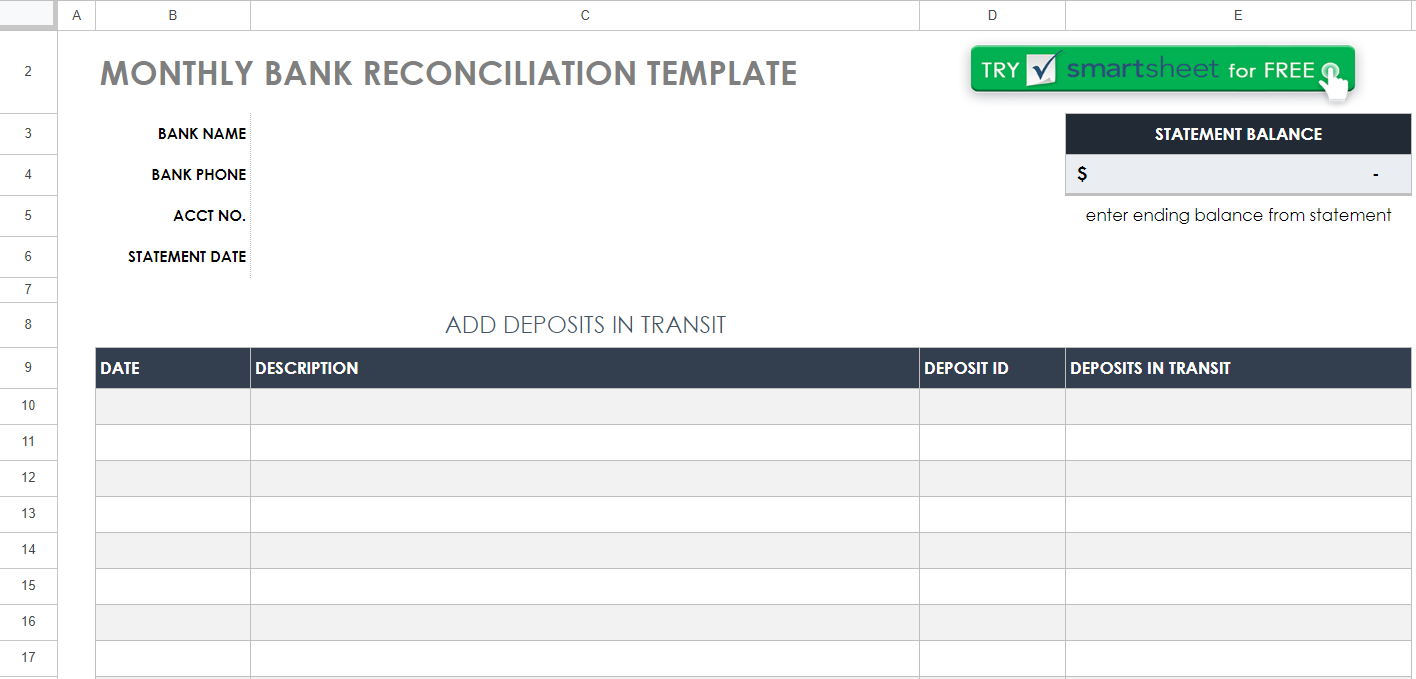Screen dimensions: 1416x679
Task: Select the row 4 header
Action: coord(28,175)
